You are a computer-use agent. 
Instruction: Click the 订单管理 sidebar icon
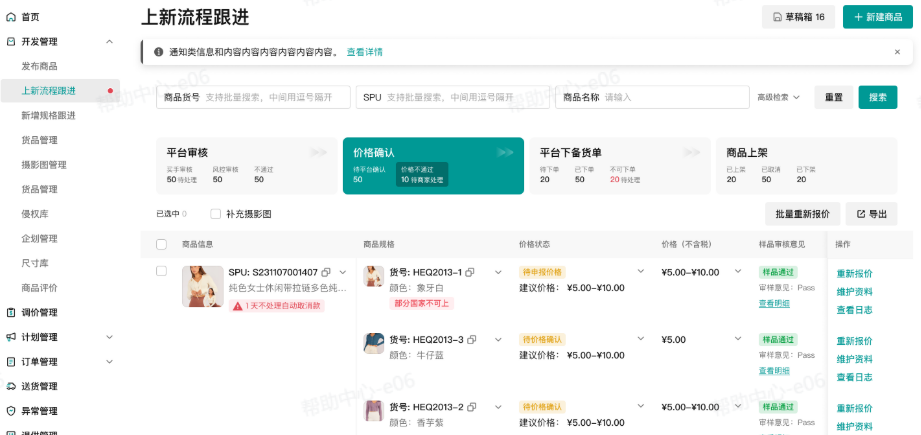[x=11, y=362]
